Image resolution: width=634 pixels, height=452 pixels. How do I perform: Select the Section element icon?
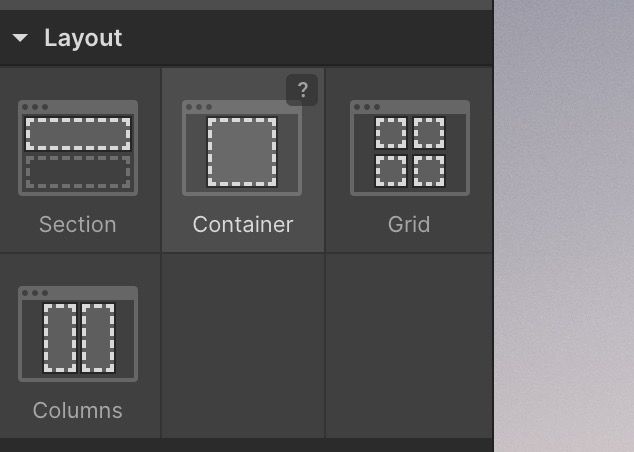tap(78, 148)
